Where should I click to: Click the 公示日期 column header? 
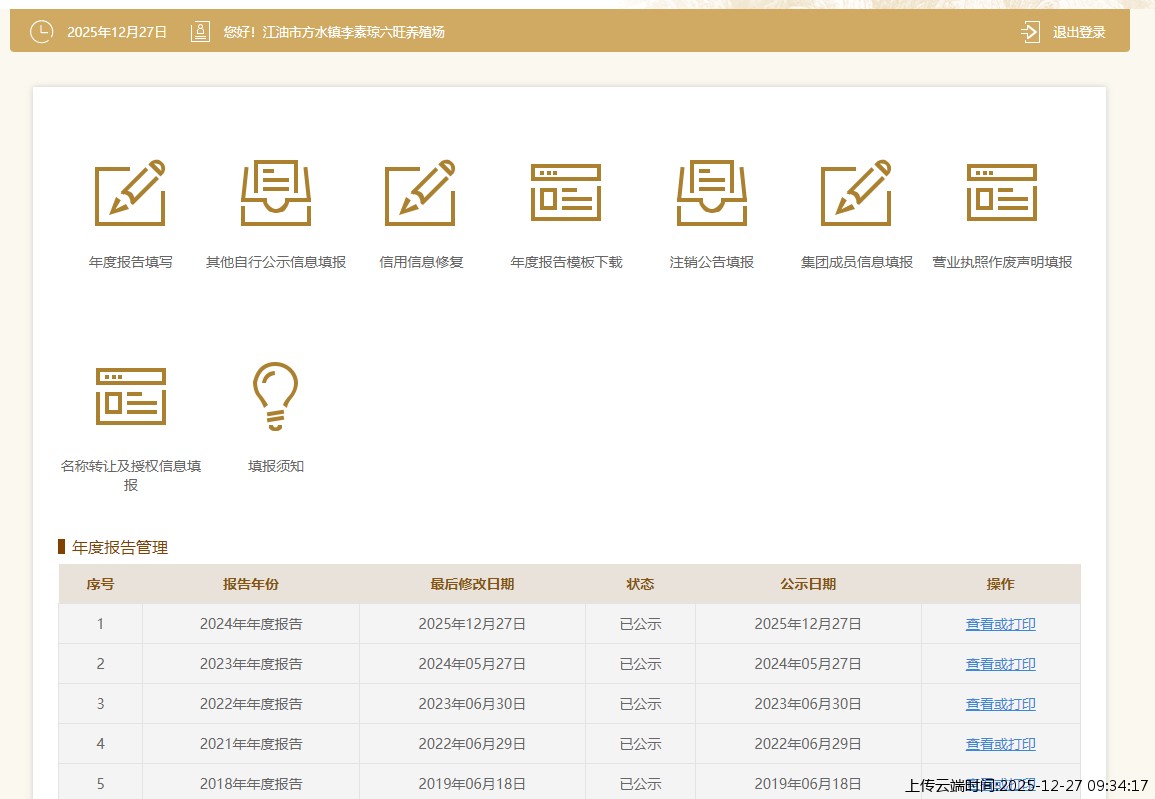pos(808,584)
